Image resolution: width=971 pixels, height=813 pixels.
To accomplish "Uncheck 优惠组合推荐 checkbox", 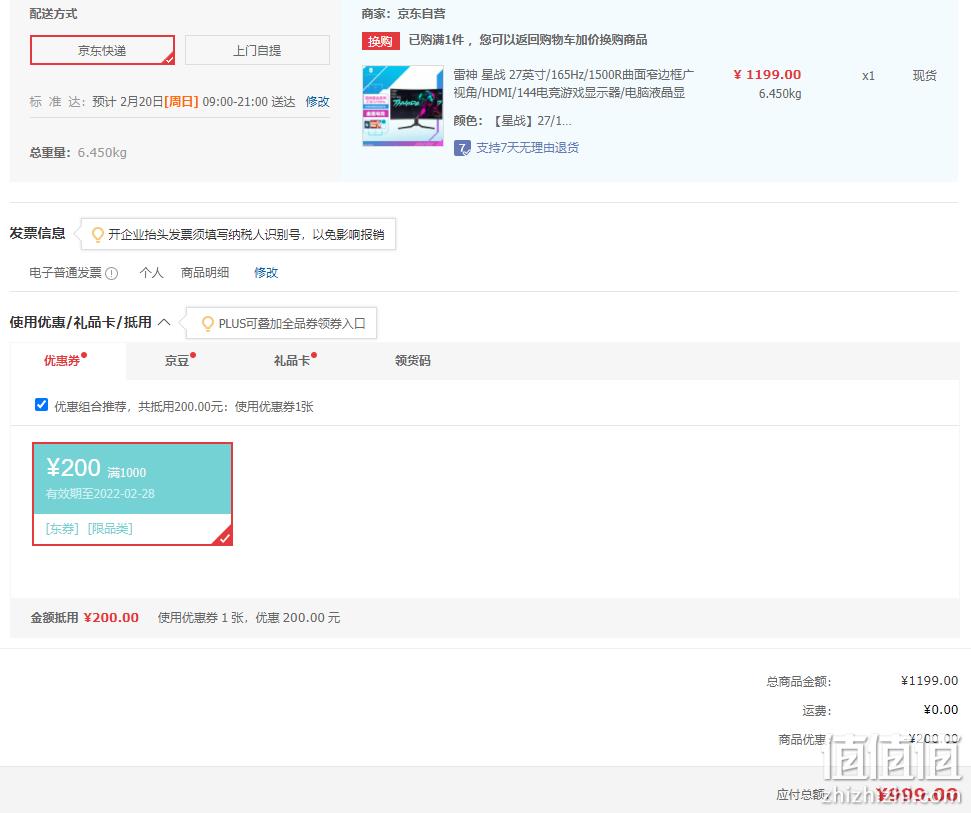I will pyautogui.click(x=41, y=405).
